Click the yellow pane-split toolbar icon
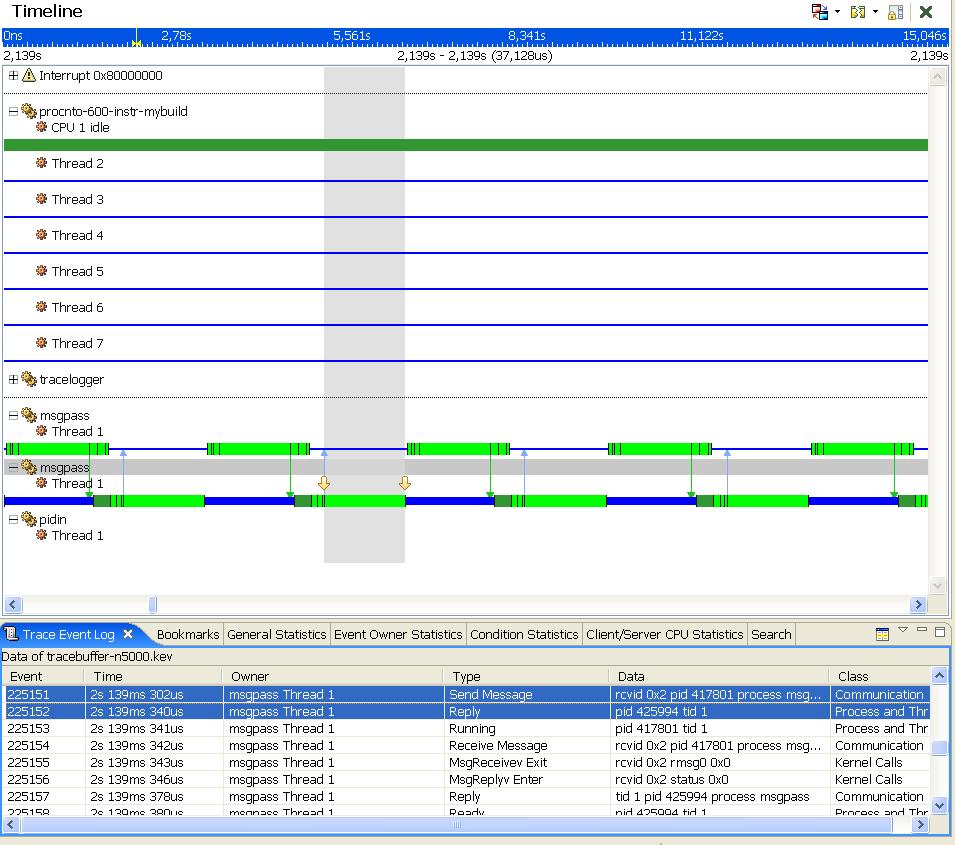The height and width of the screenshot is (845, 955). click(858, 12)
